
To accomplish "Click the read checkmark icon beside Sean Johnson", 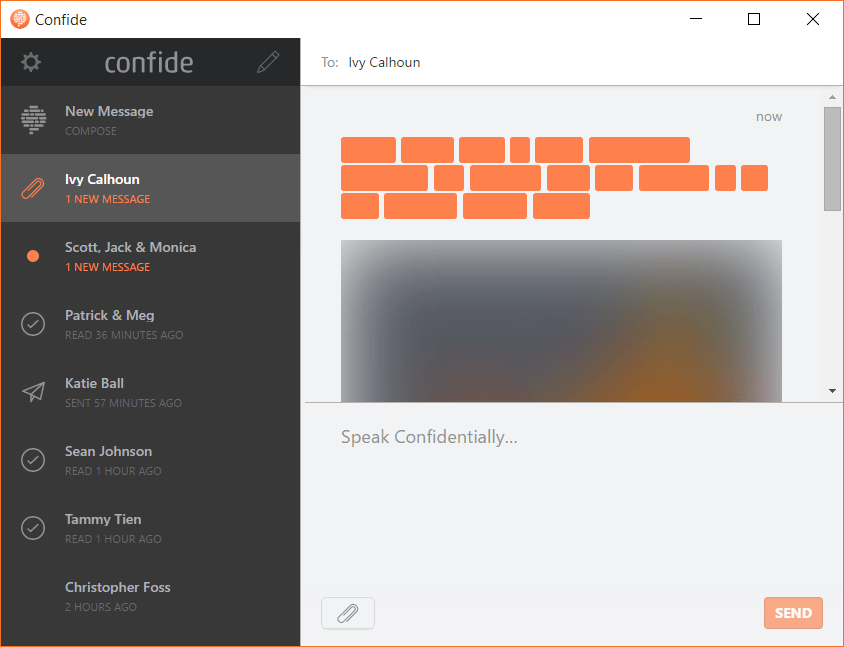I will click(33, 460).
